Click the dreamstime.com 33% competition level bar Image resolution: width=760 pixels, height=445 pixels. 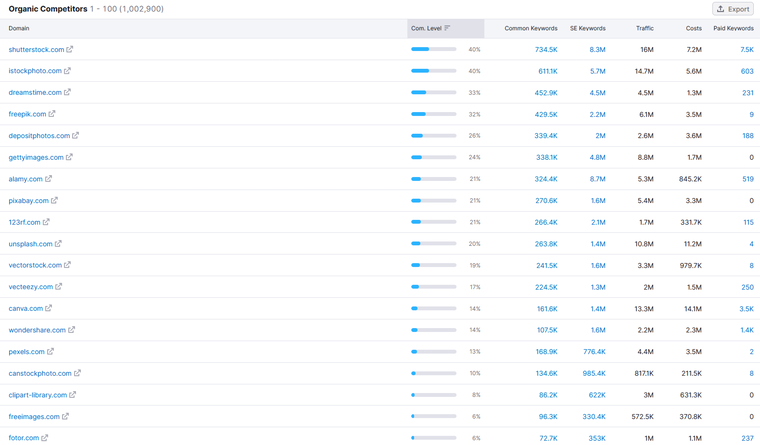[433, 92]
